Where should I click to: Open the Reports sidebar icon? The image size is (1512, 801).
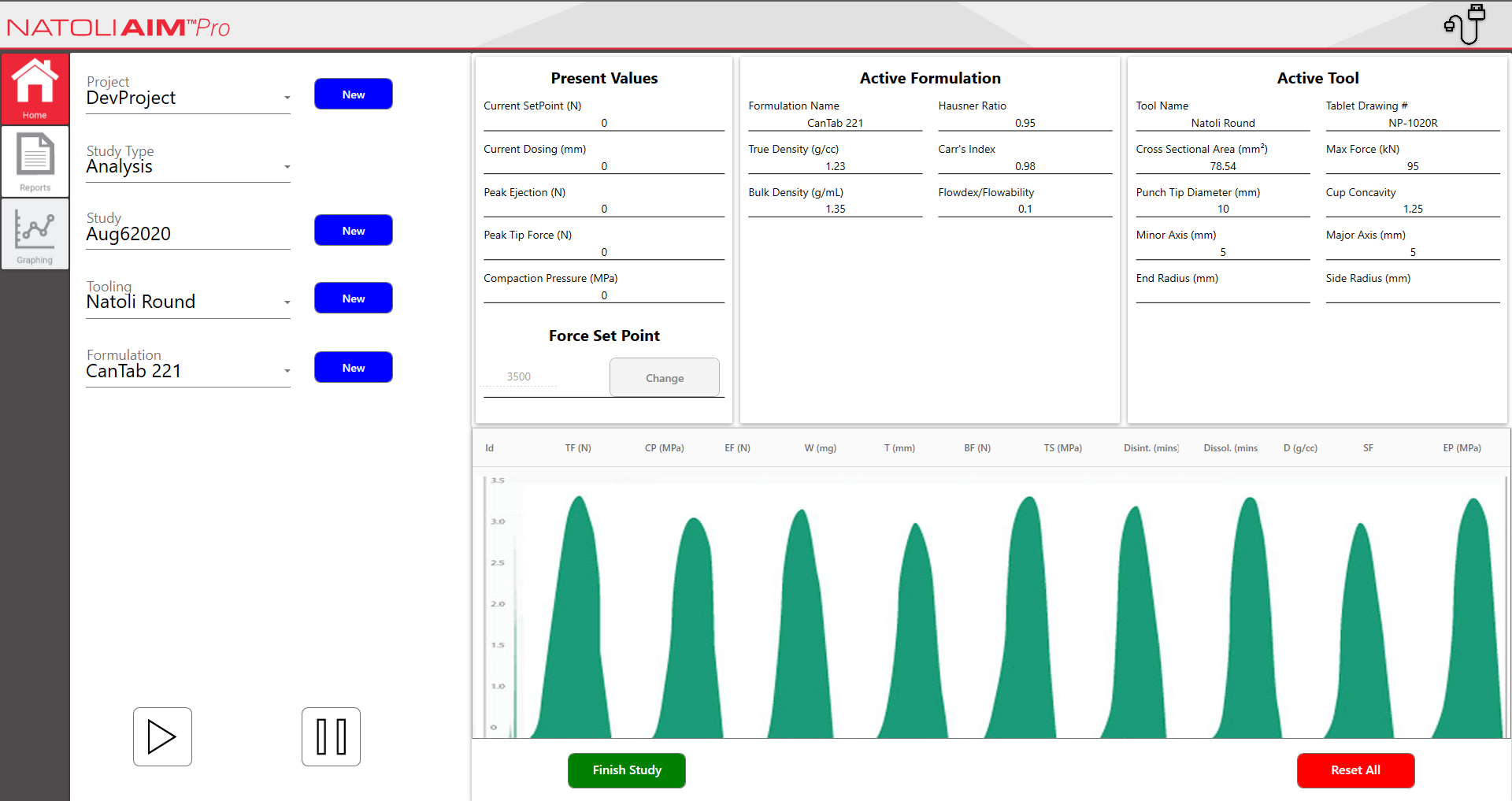click(x=35, y=161)
